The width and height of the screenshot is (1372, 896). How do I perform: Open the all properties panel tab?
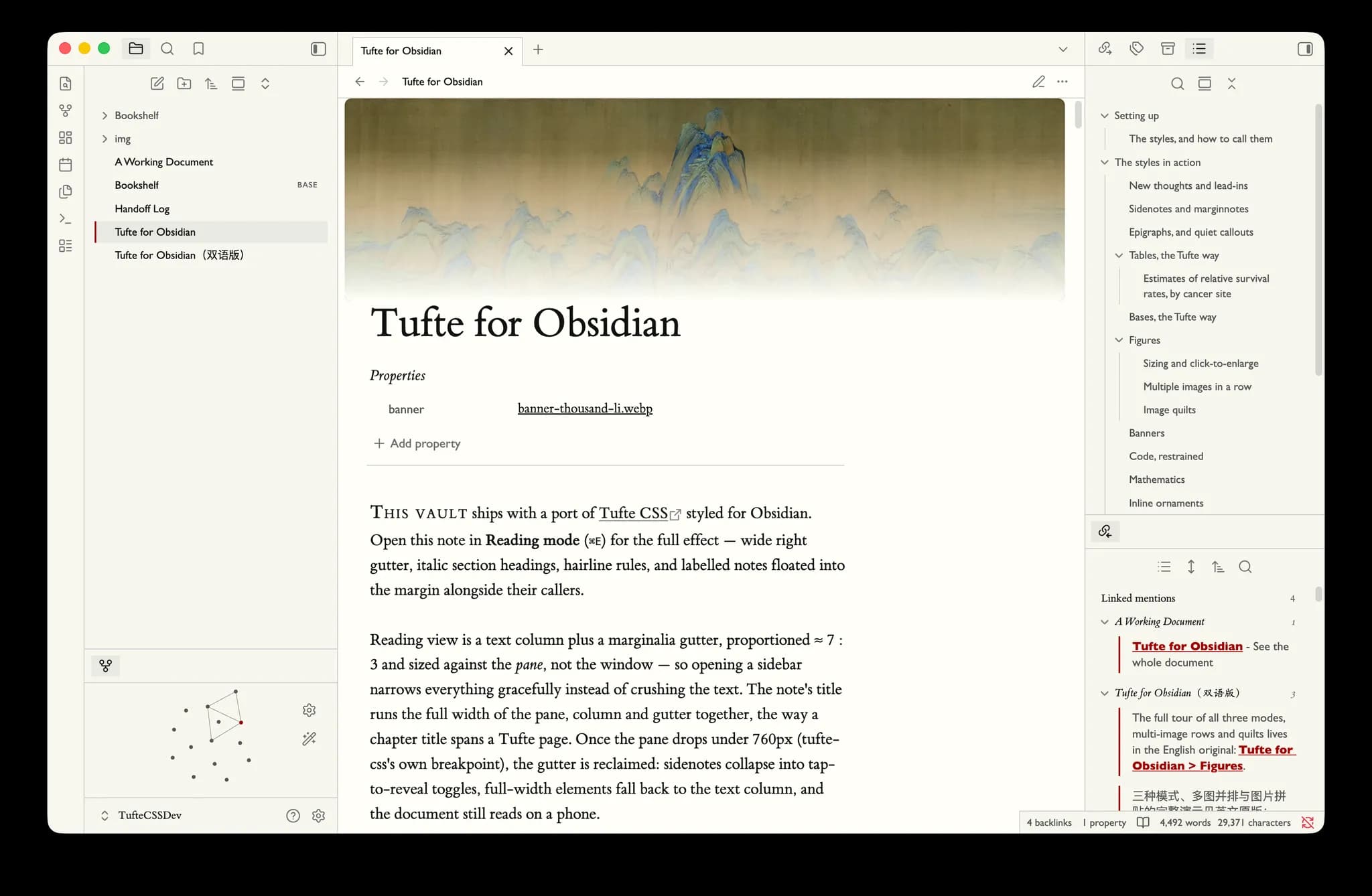pos(1168,48)
